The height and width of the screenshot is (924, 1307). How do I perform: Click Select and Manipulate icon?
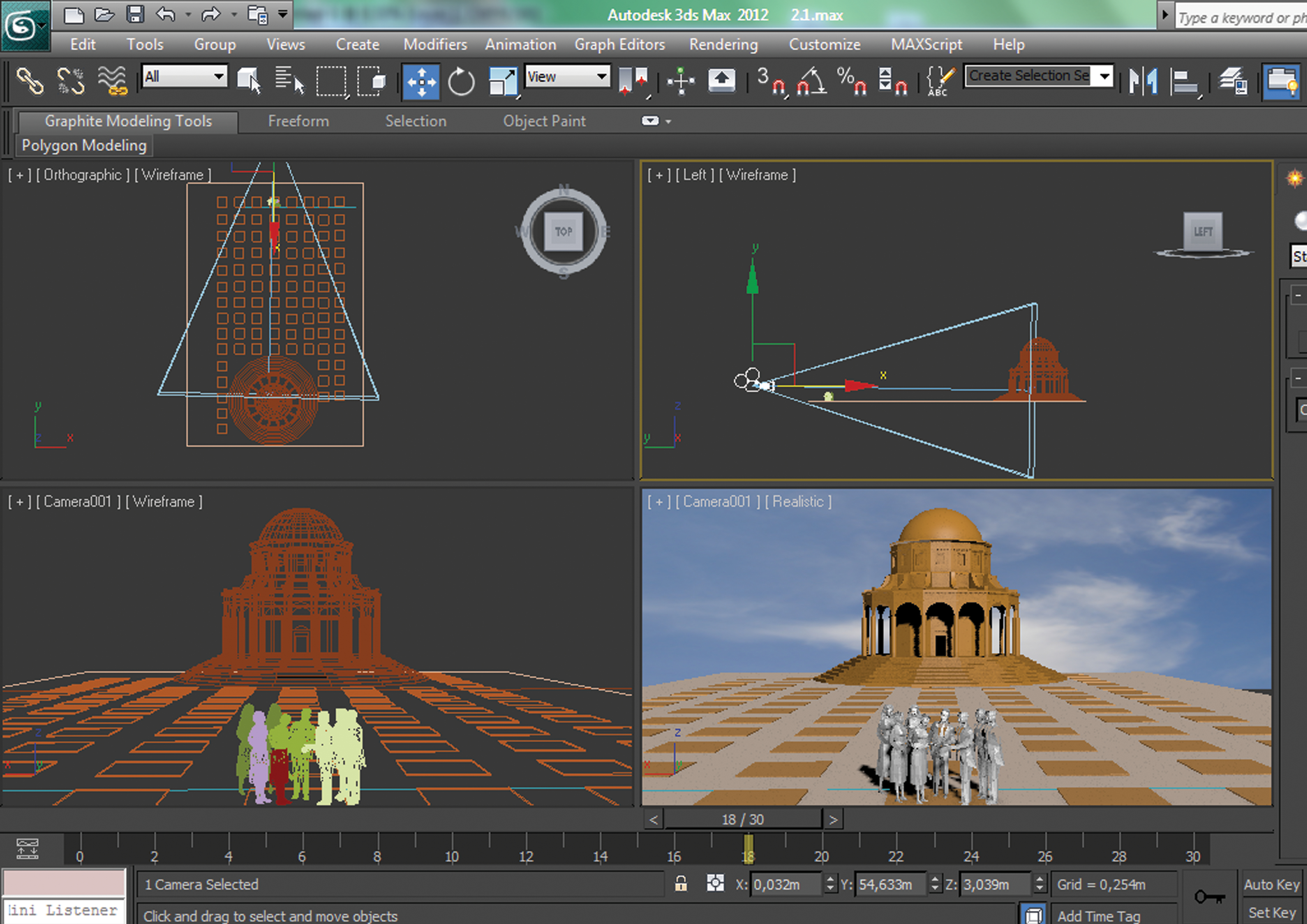point(681,81)
